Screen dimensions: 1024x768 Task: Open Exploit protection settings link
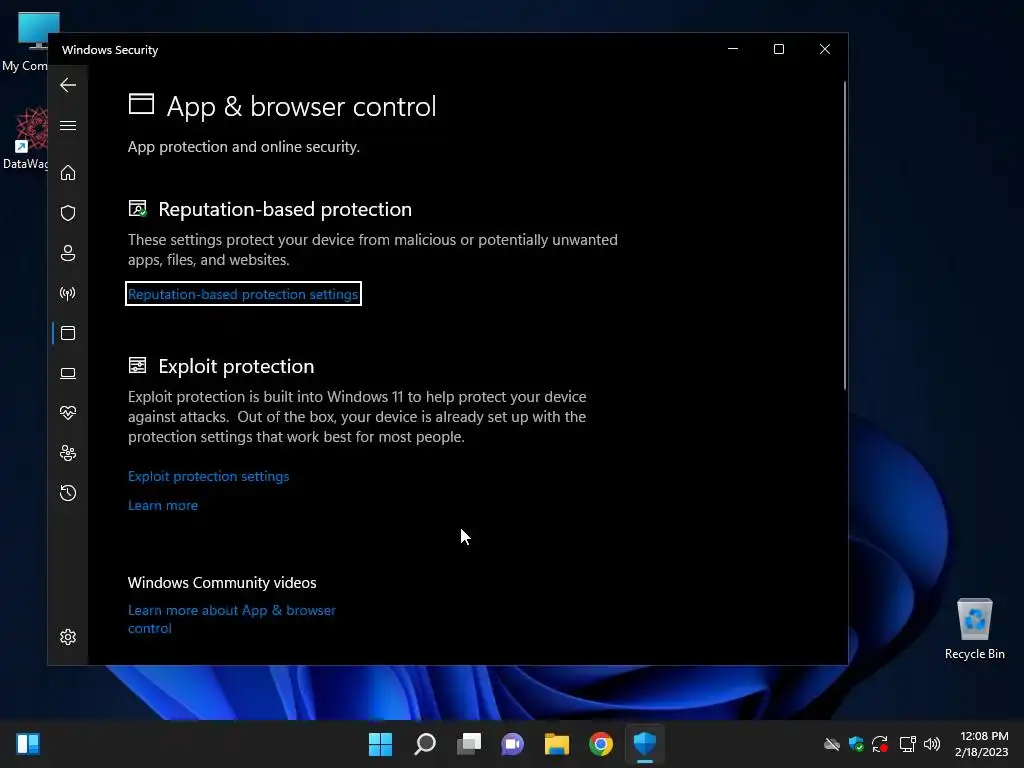point(208,476)
